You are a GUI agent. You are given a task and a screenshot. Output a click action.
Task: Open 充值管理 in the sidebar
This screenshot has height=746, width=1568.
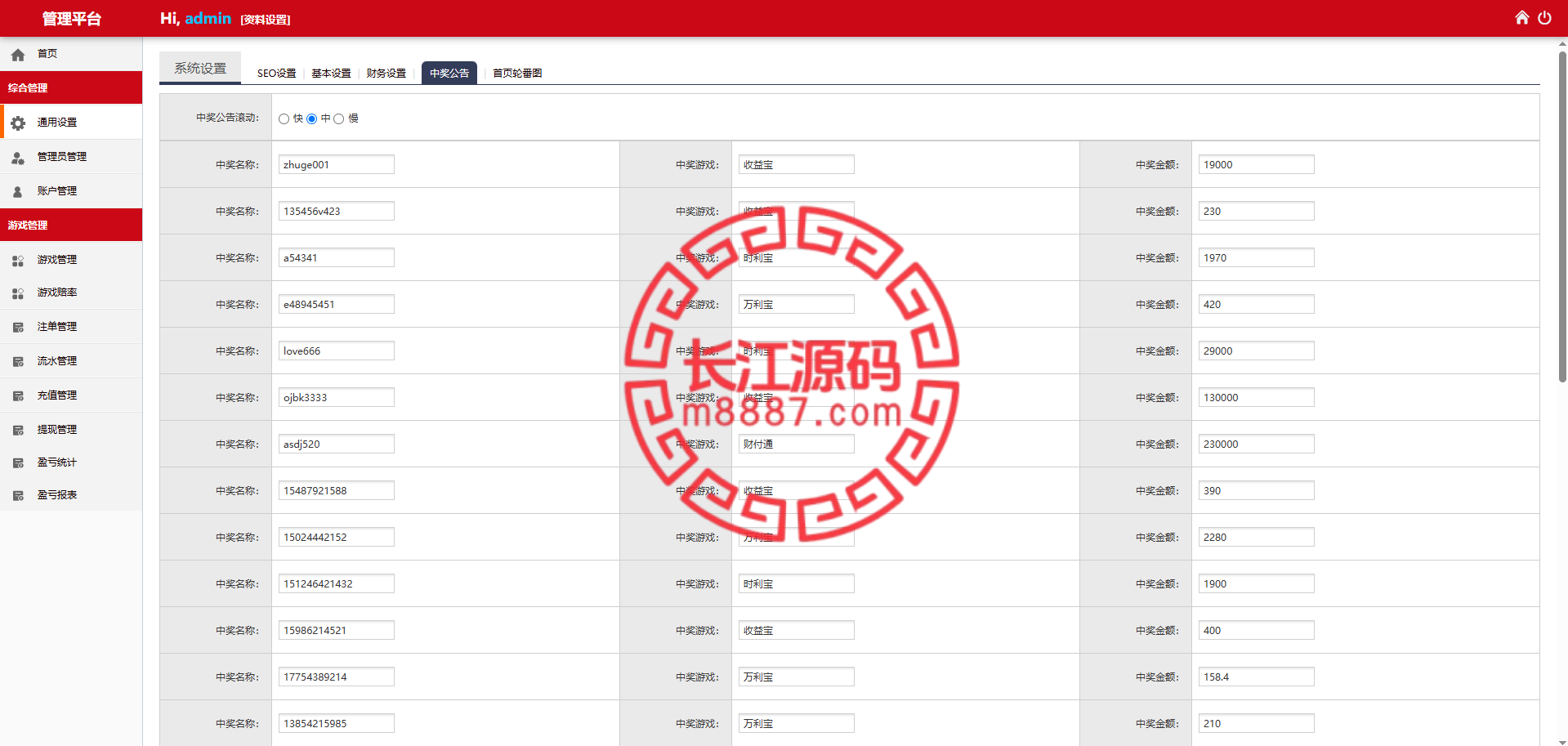[57, 395]
